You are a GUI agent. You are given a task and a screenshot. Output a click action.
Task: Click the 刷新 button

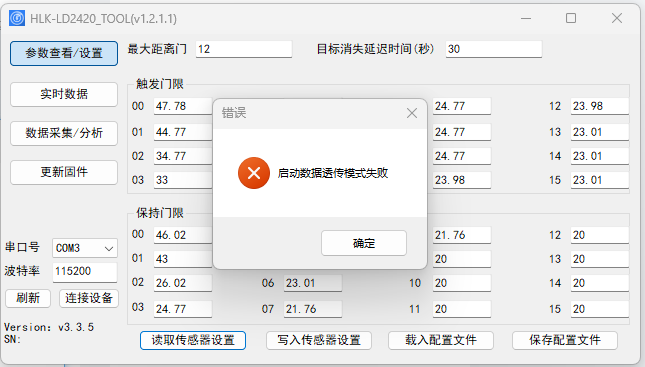tap(28, 298)
